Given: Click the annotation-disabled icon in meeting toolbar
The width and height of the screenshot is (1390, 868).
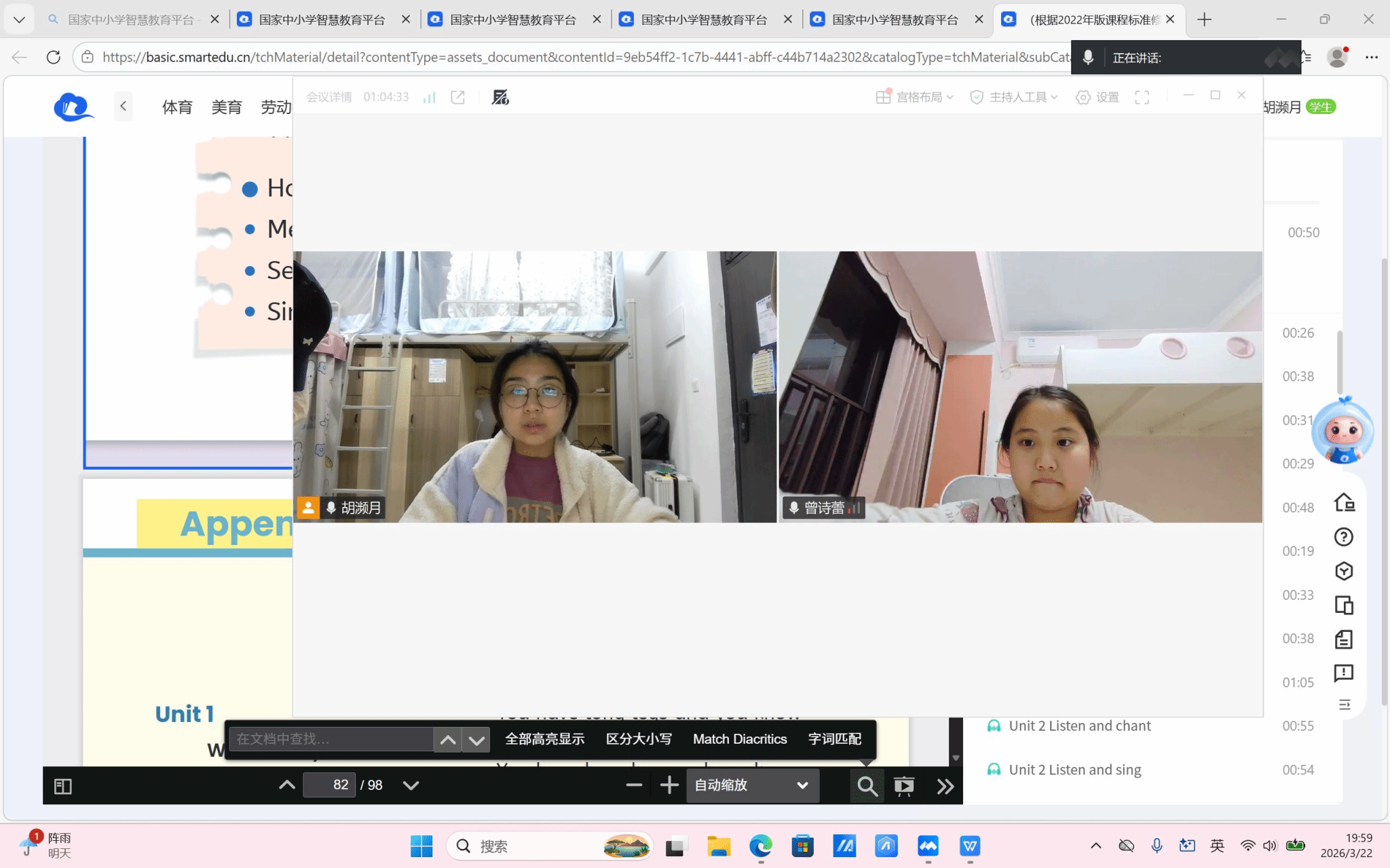Looking at the screenshot, I should coord(500,97).
